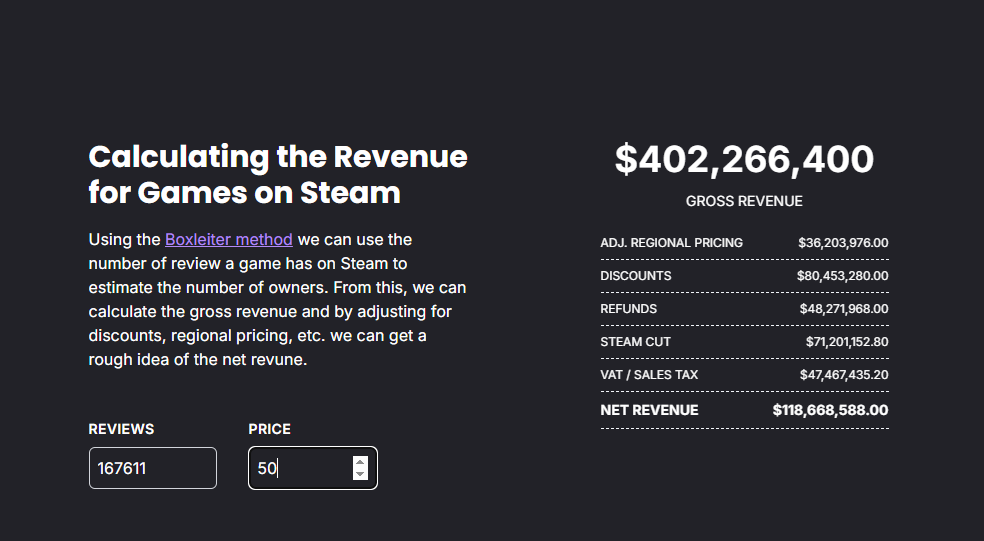Click the $402,266,400 gross revenue figure
The height and width of the screenshot is (541, 984).
744,159
